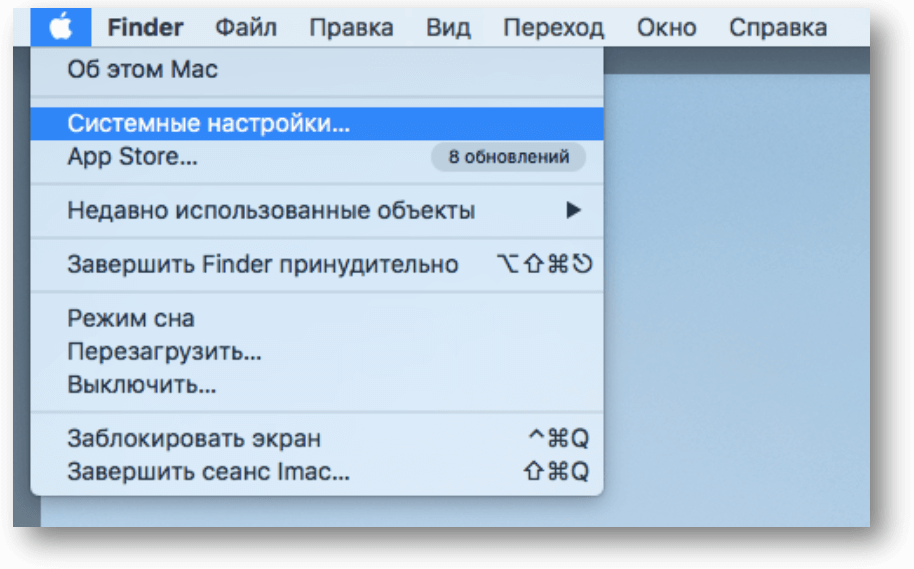Open the Finder menu
914x569 pixels.
point(145,27)
